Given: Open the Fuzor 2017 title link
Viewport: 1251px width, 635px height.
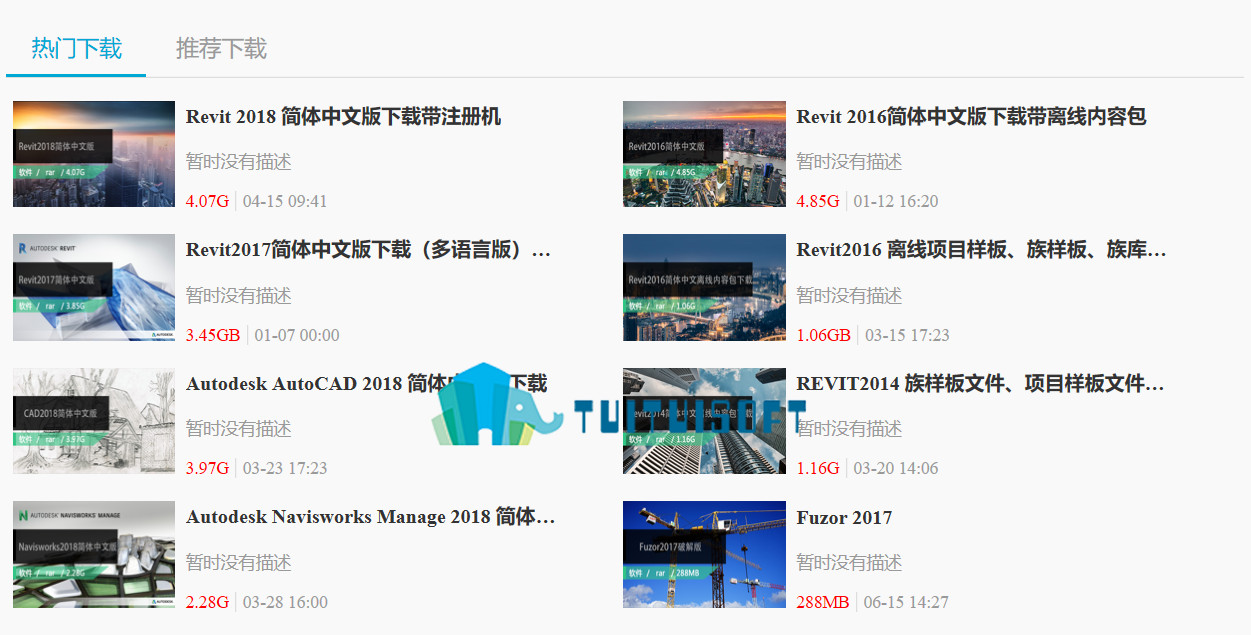Looking at the screenshot, I should tap(844, 518).
